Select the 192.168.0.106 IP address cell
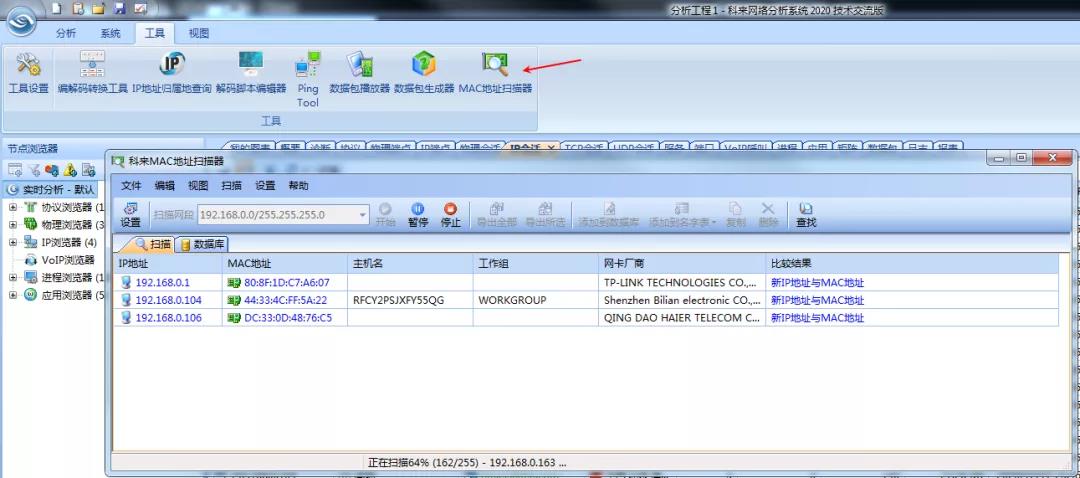This screenshot has height=478, width=1080. coord(169,318)
